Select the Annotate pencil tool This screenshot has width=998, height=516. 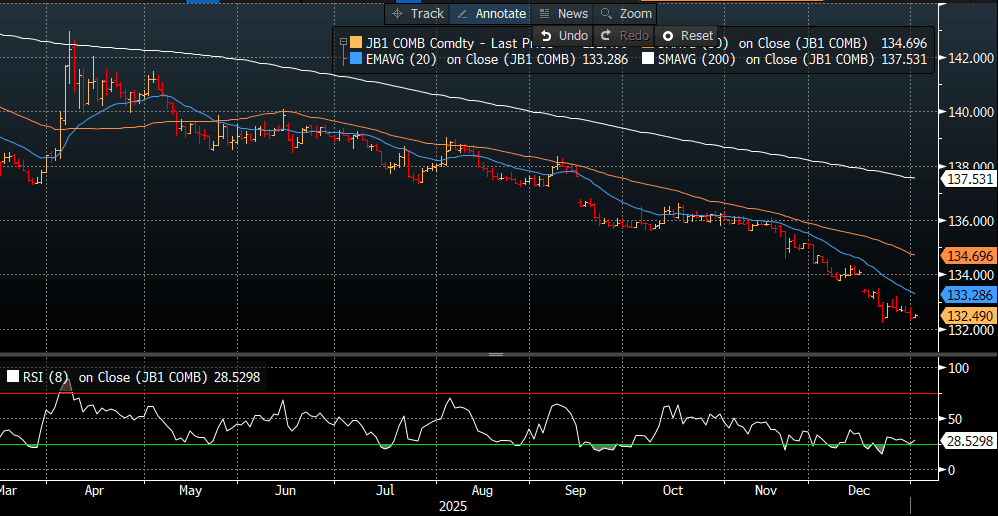490,14
